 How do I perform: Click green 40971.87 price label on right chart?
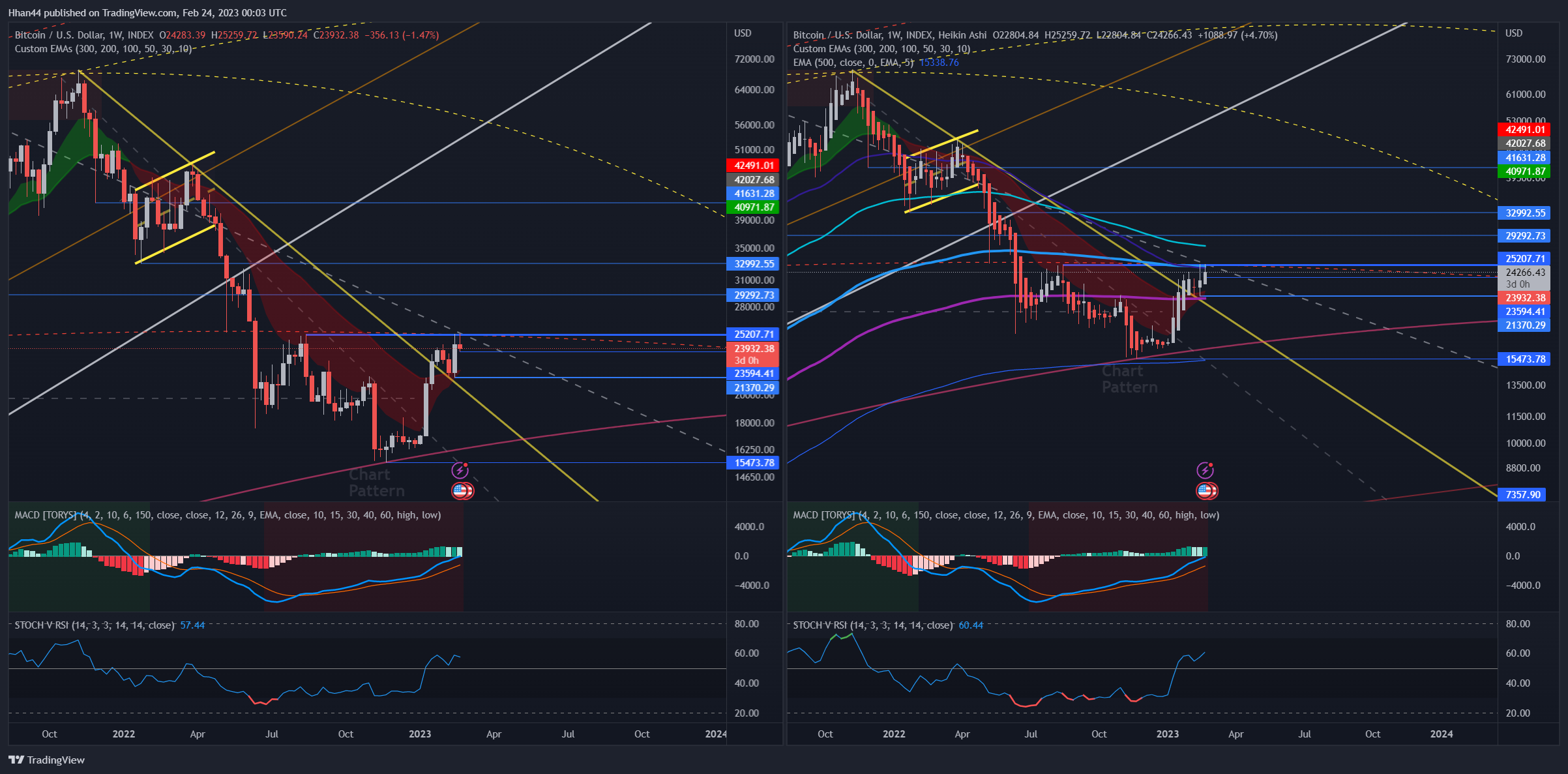click(x=1524, y=171)
